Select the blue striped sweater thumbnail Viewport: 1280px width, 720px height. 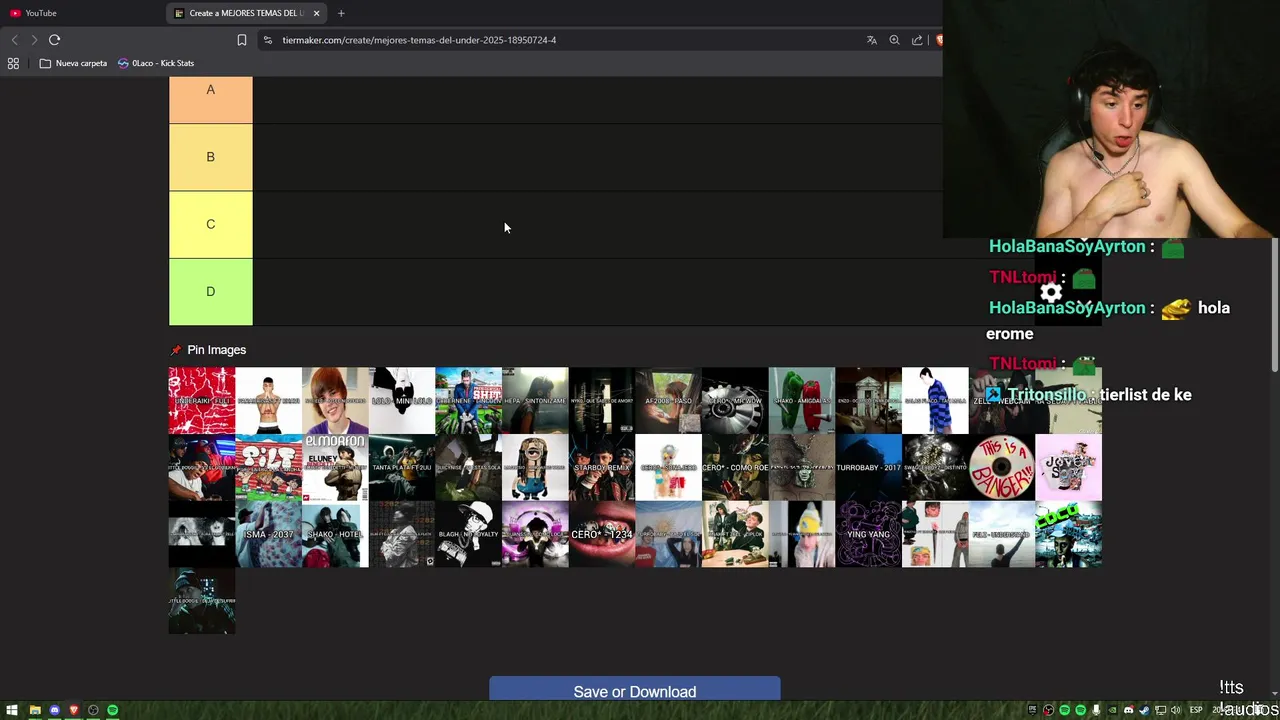click(x=935, y=400)
